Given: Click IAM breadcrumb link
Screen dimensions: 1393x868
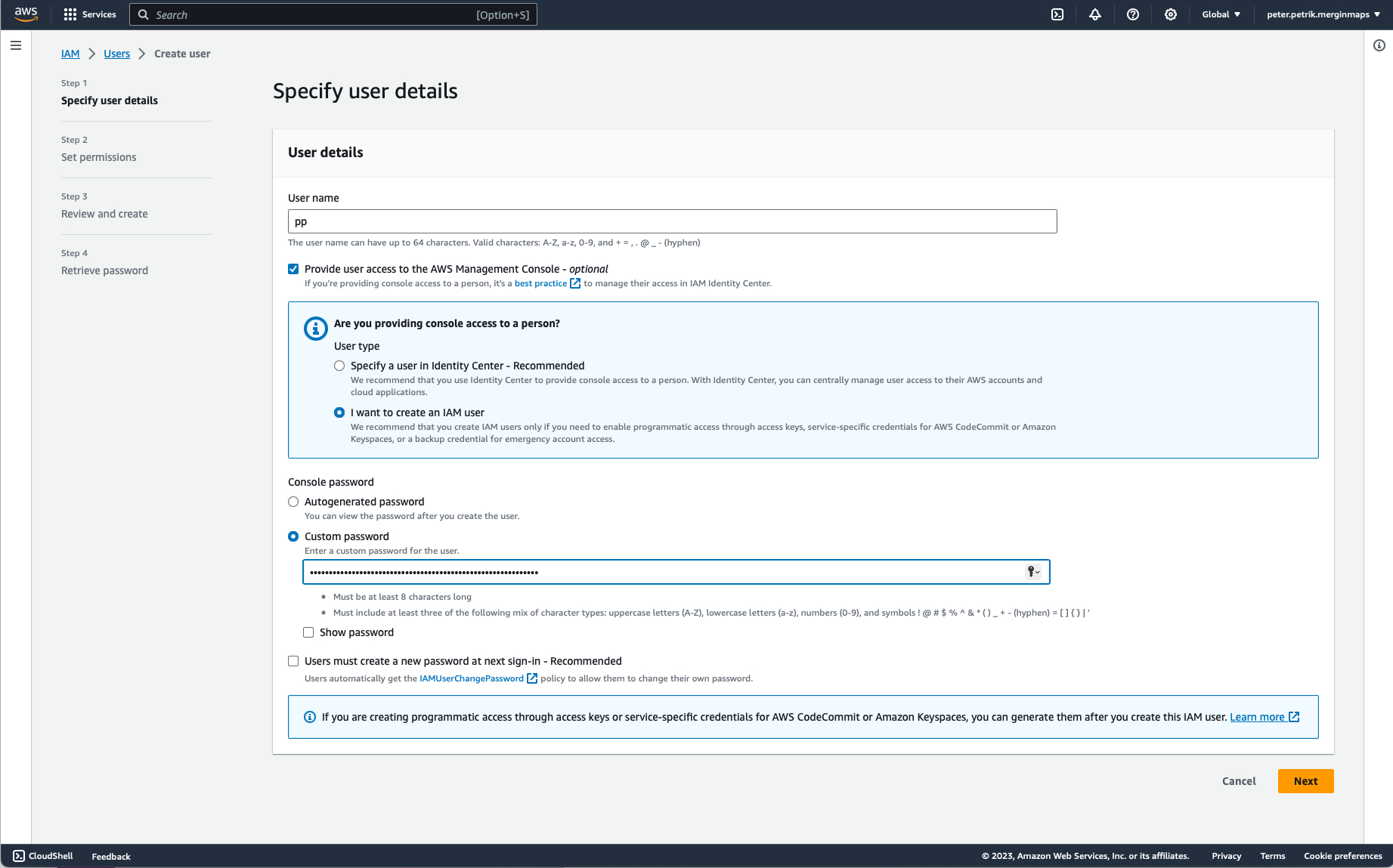Looking at the screenshot, I should click(x=70, y=54).
